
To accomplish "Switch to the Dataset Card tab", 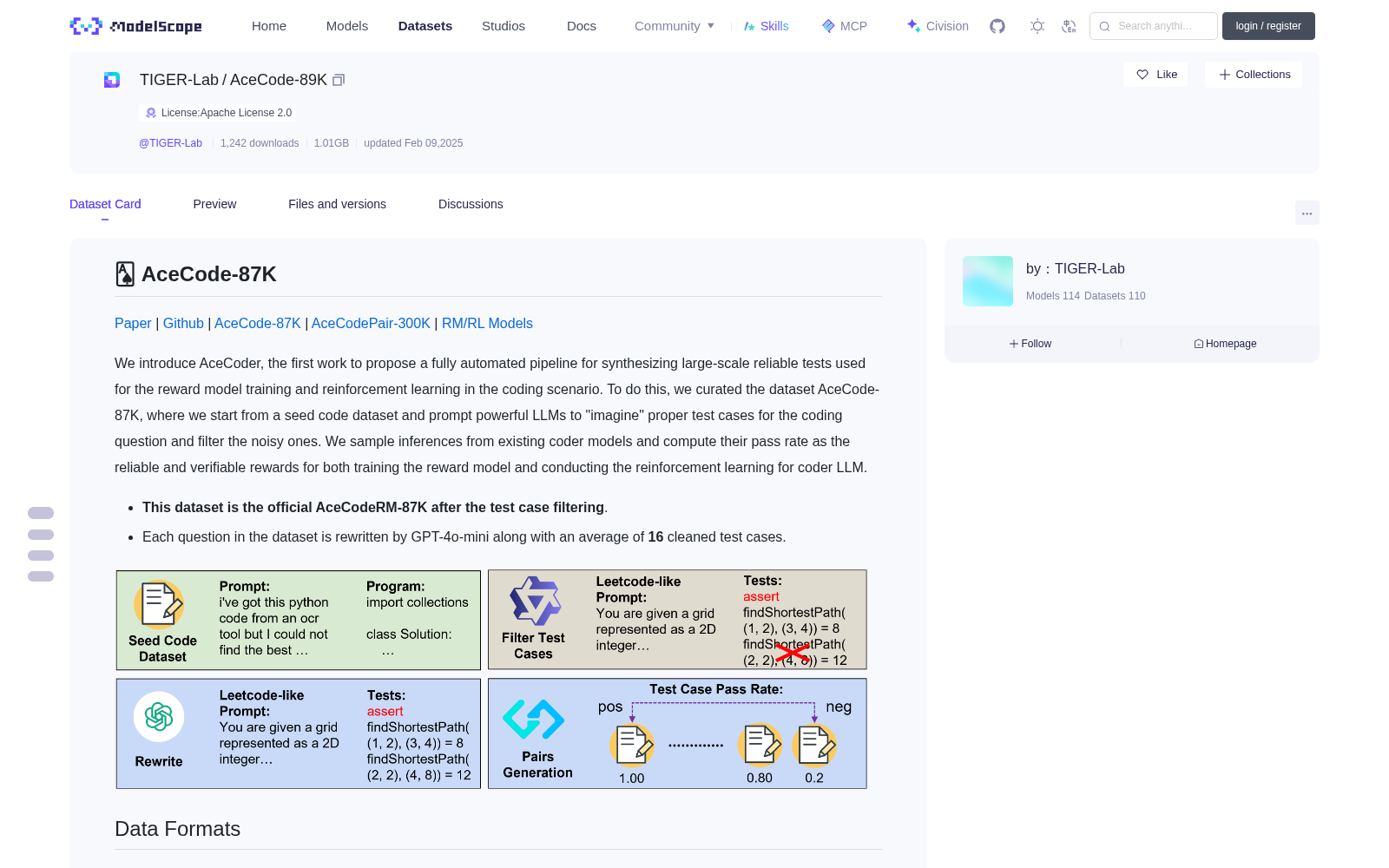I will tap(105, 204).
